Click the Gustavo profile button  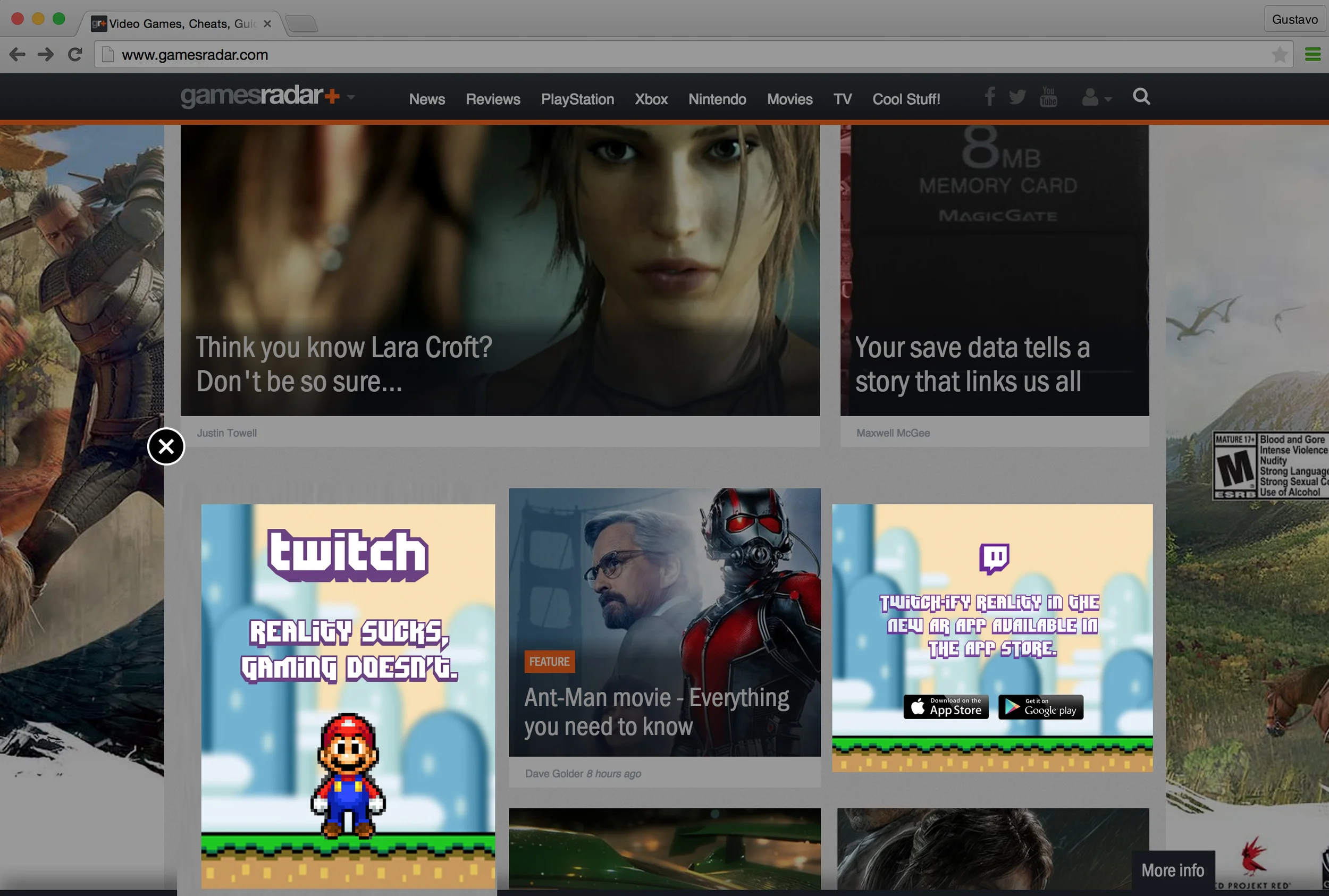point(1294,20)
